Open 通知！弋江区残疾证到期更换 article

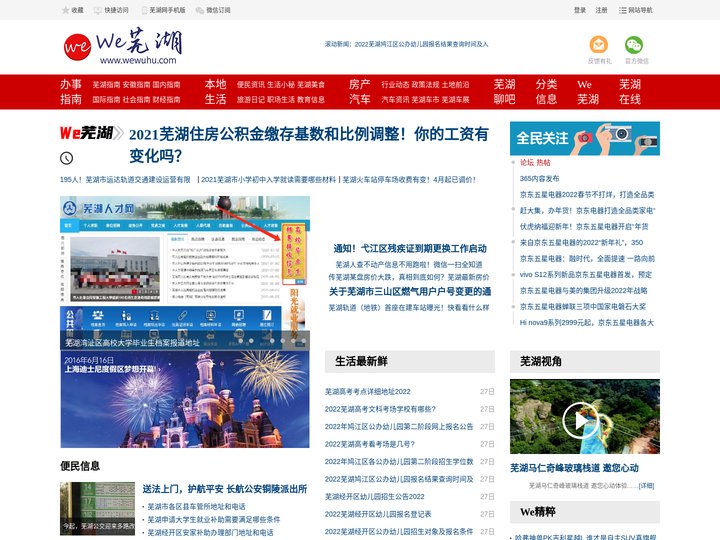[410, 248]
